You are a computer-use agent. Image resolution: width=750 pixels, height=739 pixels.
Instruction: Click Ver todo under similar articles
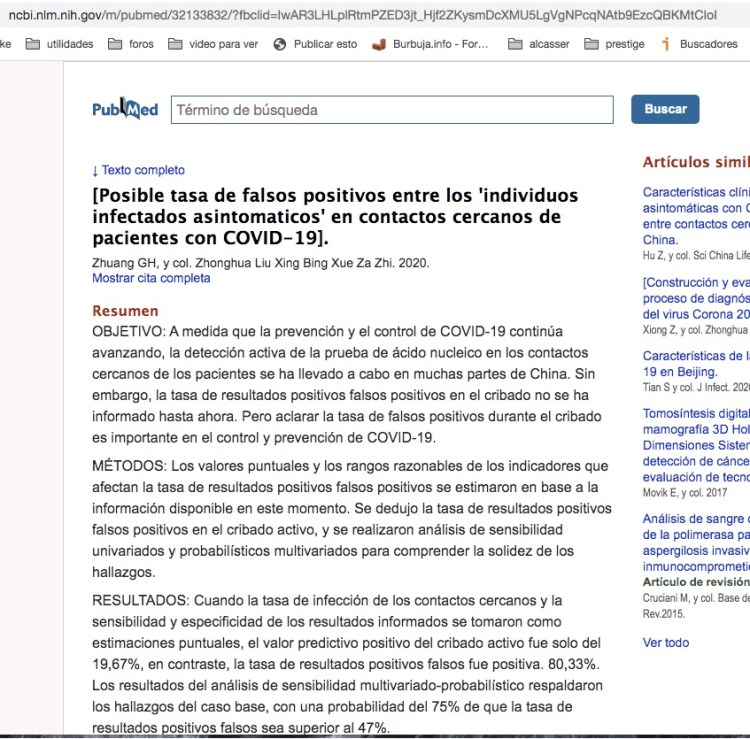[666, 642]
